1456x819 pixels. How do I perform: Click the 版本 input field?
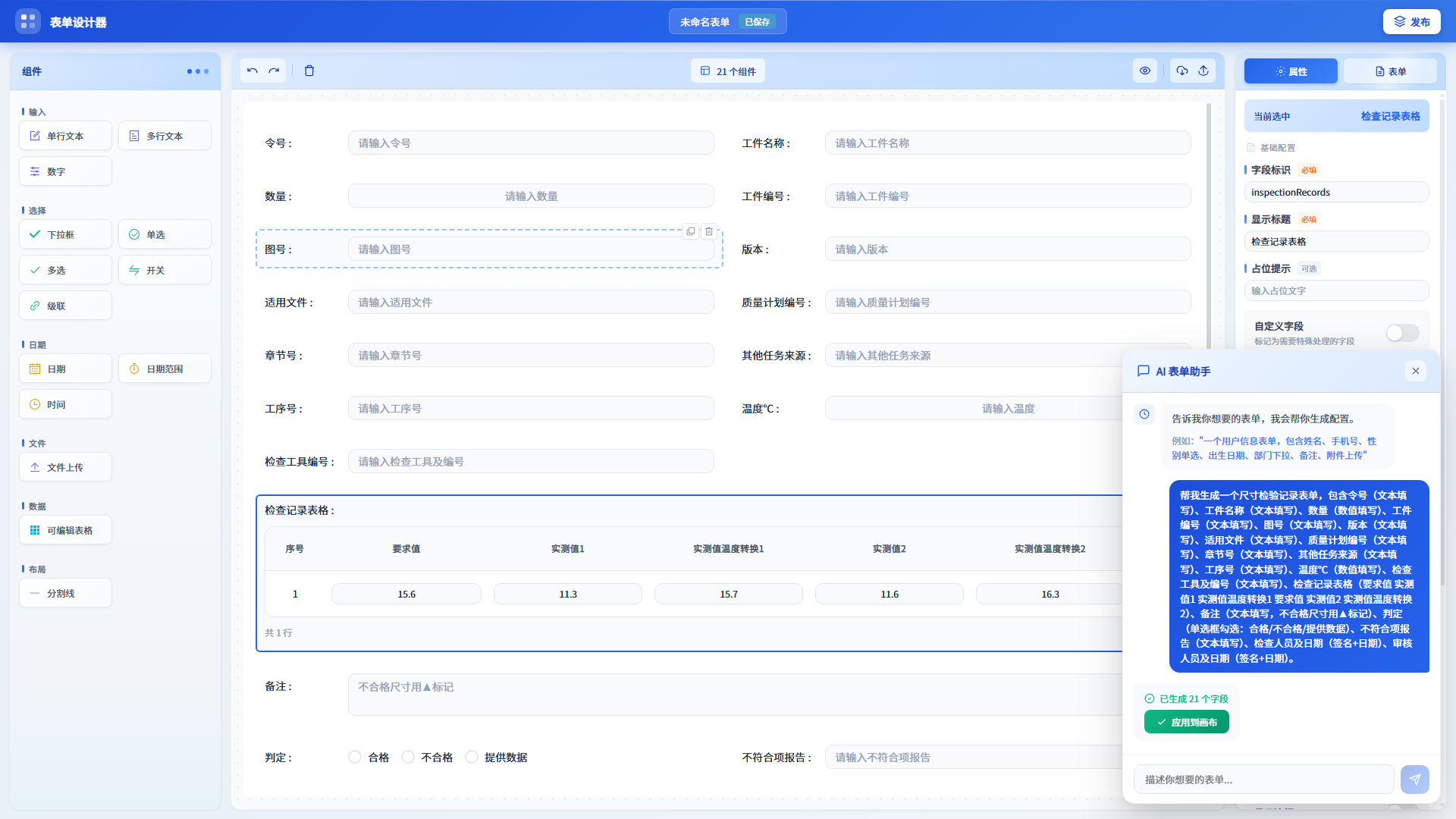pos(1008,249)
